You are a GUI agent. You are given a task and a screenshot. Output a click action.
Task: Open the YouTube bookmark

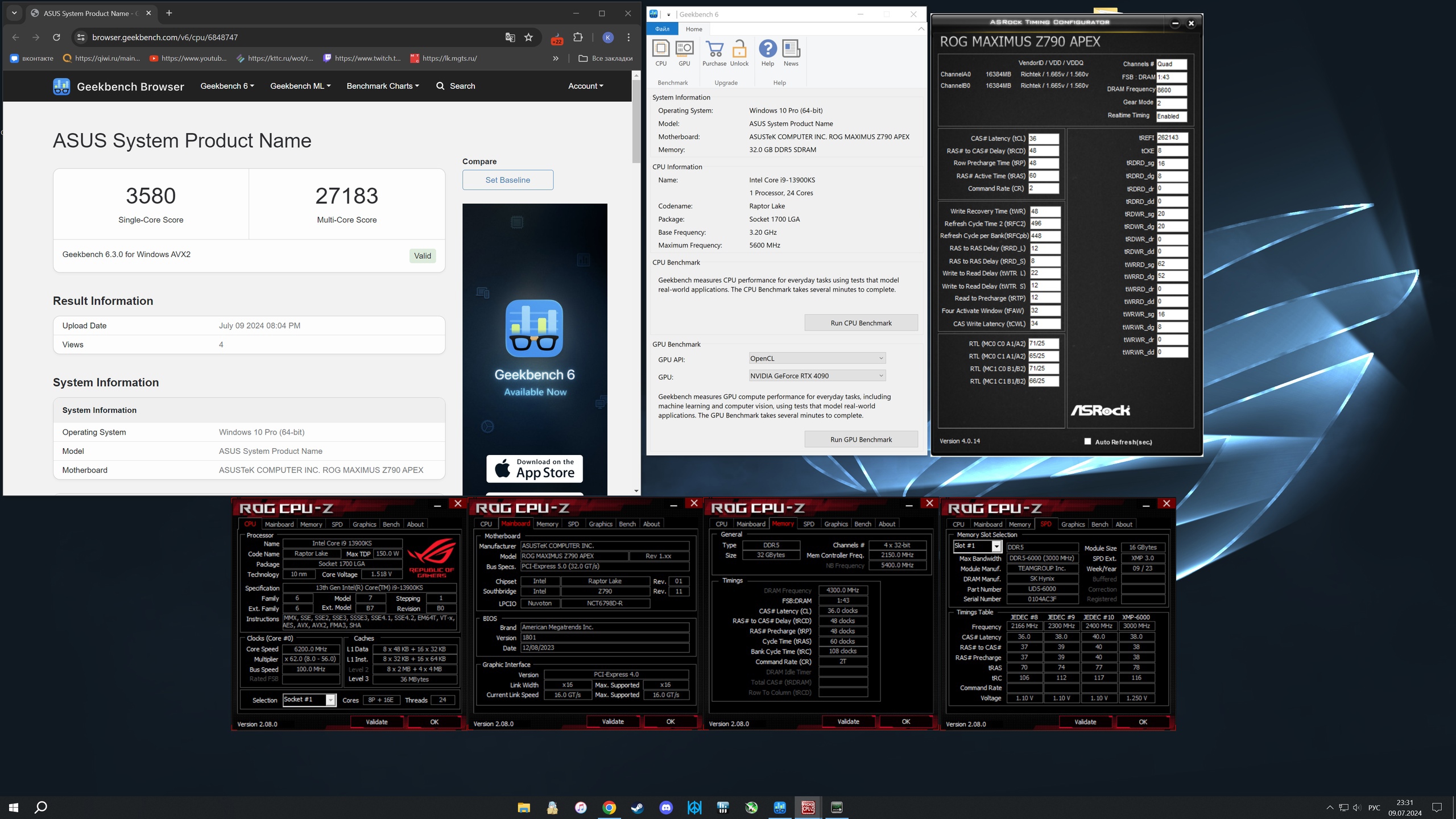point(188,58)
